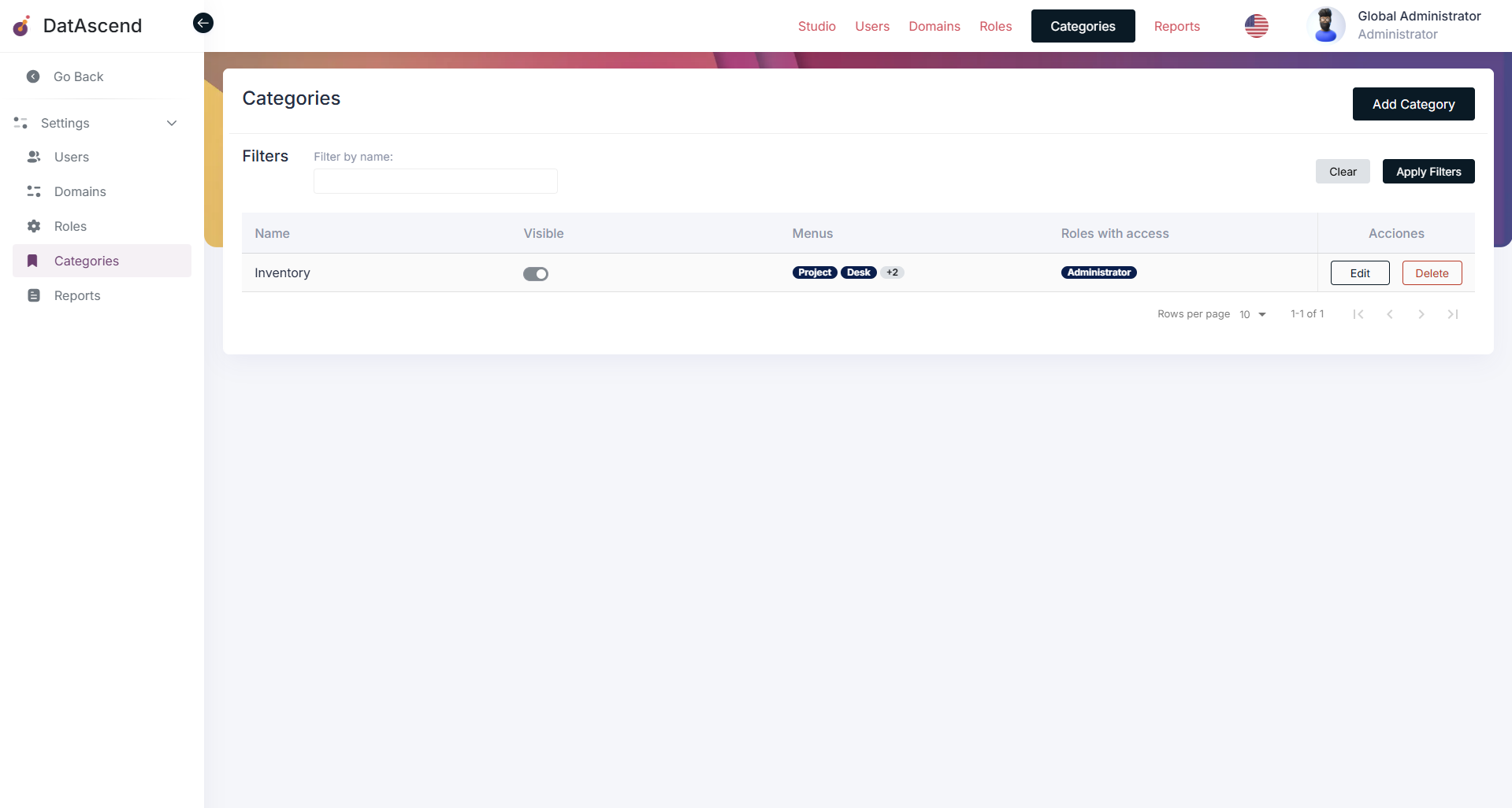Click the Add Category button
The height and width of the screenshot is (808, 1512).
point(1413,103)
